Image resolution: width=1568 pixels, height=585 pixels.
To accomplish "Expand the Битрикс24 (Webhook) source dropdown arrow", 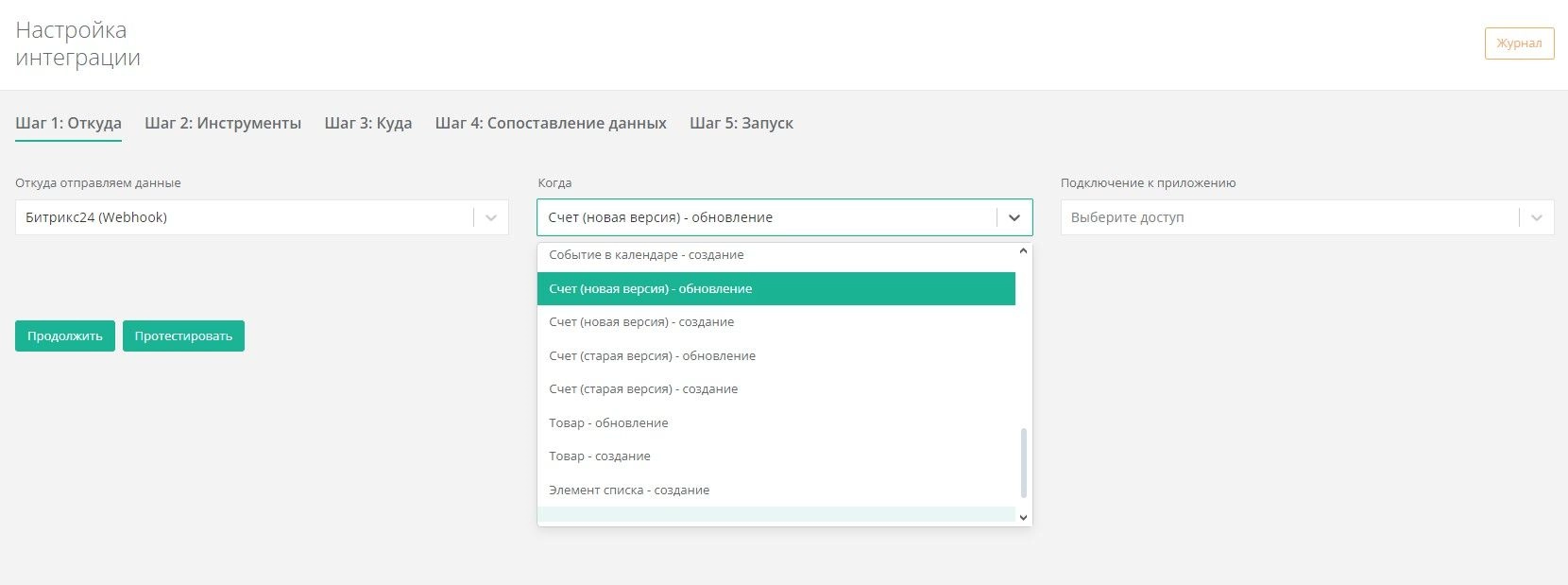I will (x=490, y=217).
